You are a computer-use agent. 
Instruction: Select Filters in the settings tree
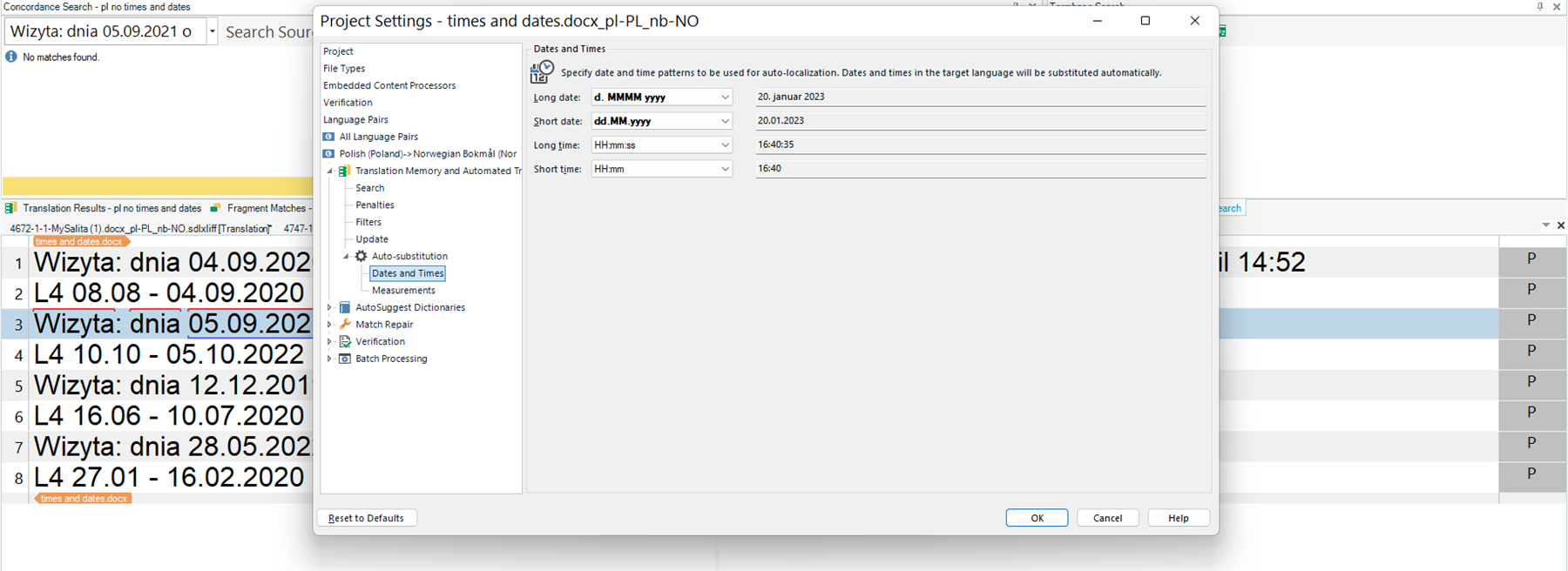[x=368, y=222]
